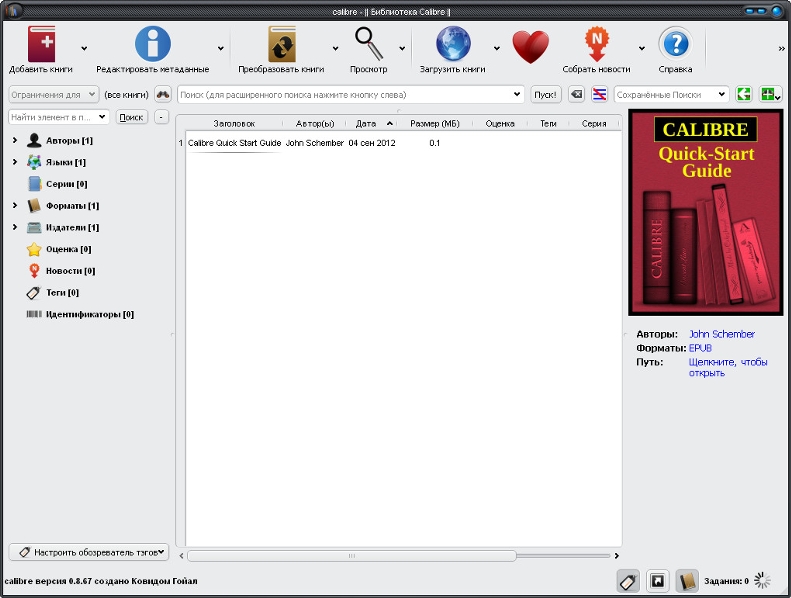Screen dimensions: 791x598
Task: Open the View dropdown arrow
Action: 402,48
